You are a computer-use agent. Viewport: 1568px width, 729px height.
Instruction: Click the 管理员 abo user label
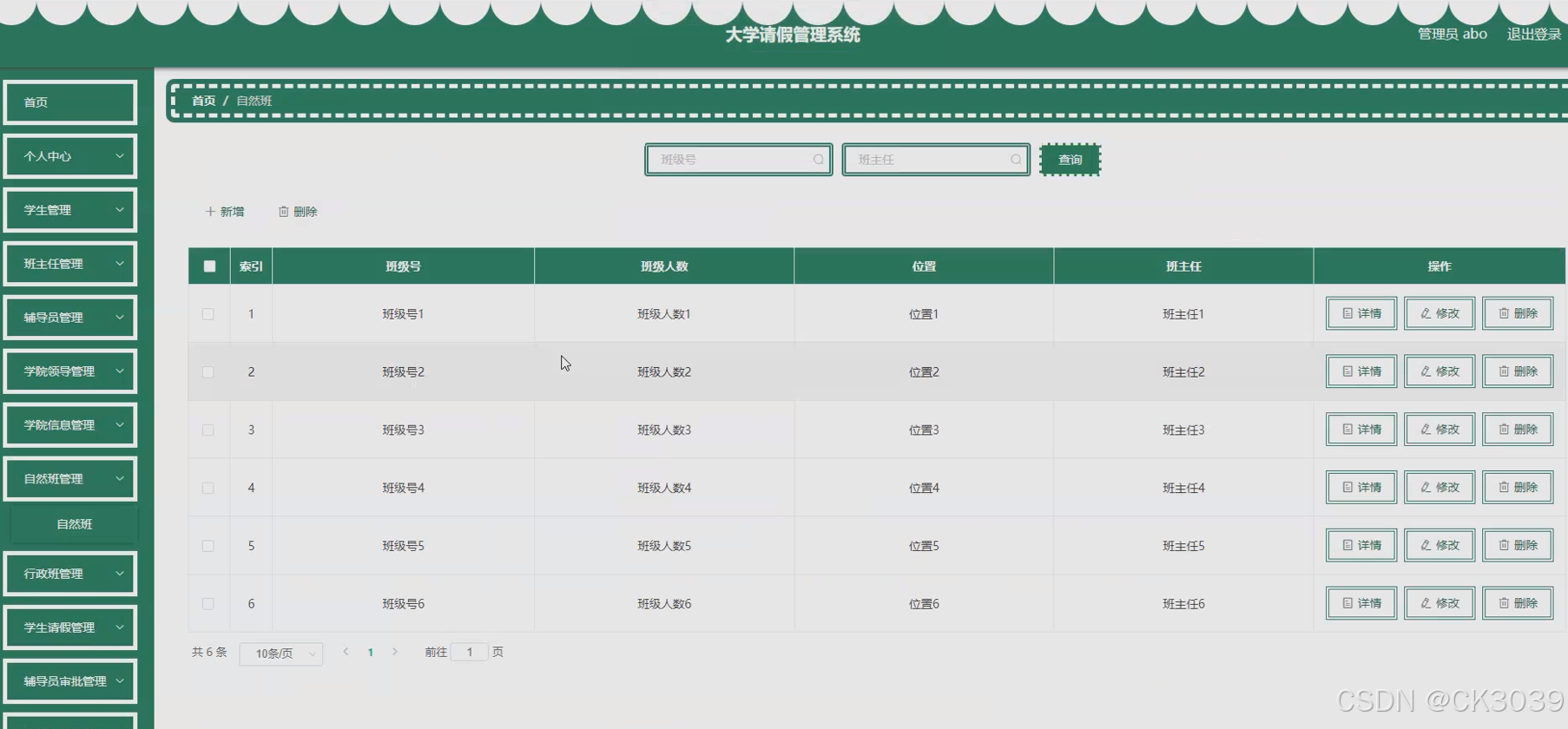(x=1453, y=34)
